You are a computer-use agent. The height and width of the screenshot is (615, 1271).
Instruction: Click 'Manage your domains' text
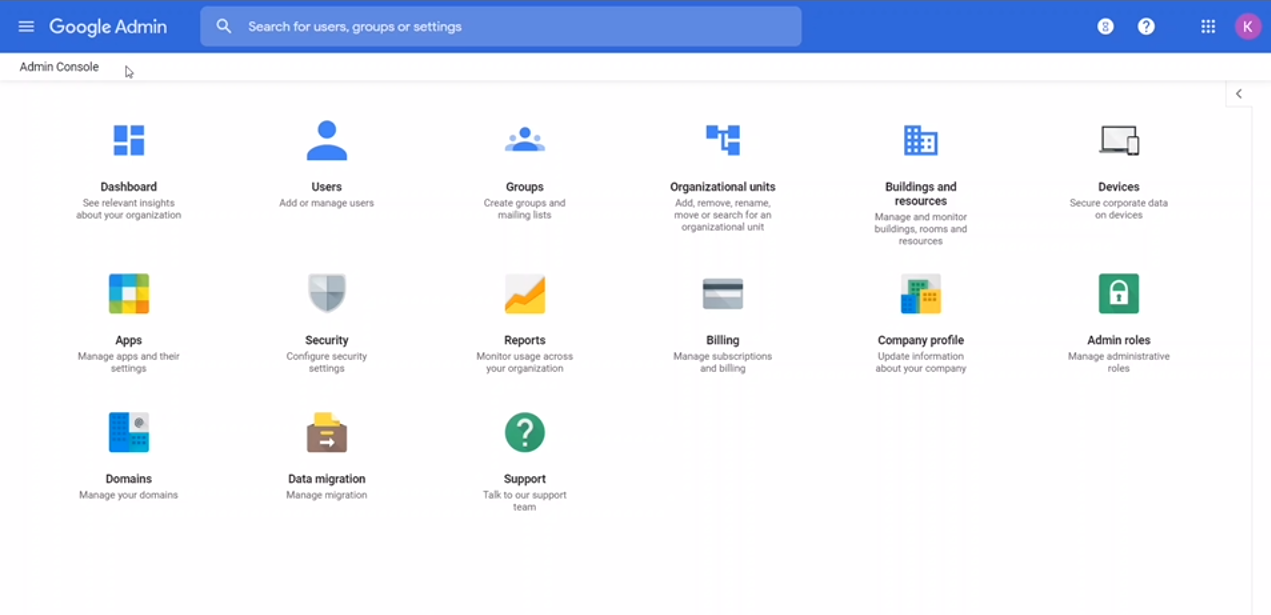pyautogui.click(x=129, y=495)
